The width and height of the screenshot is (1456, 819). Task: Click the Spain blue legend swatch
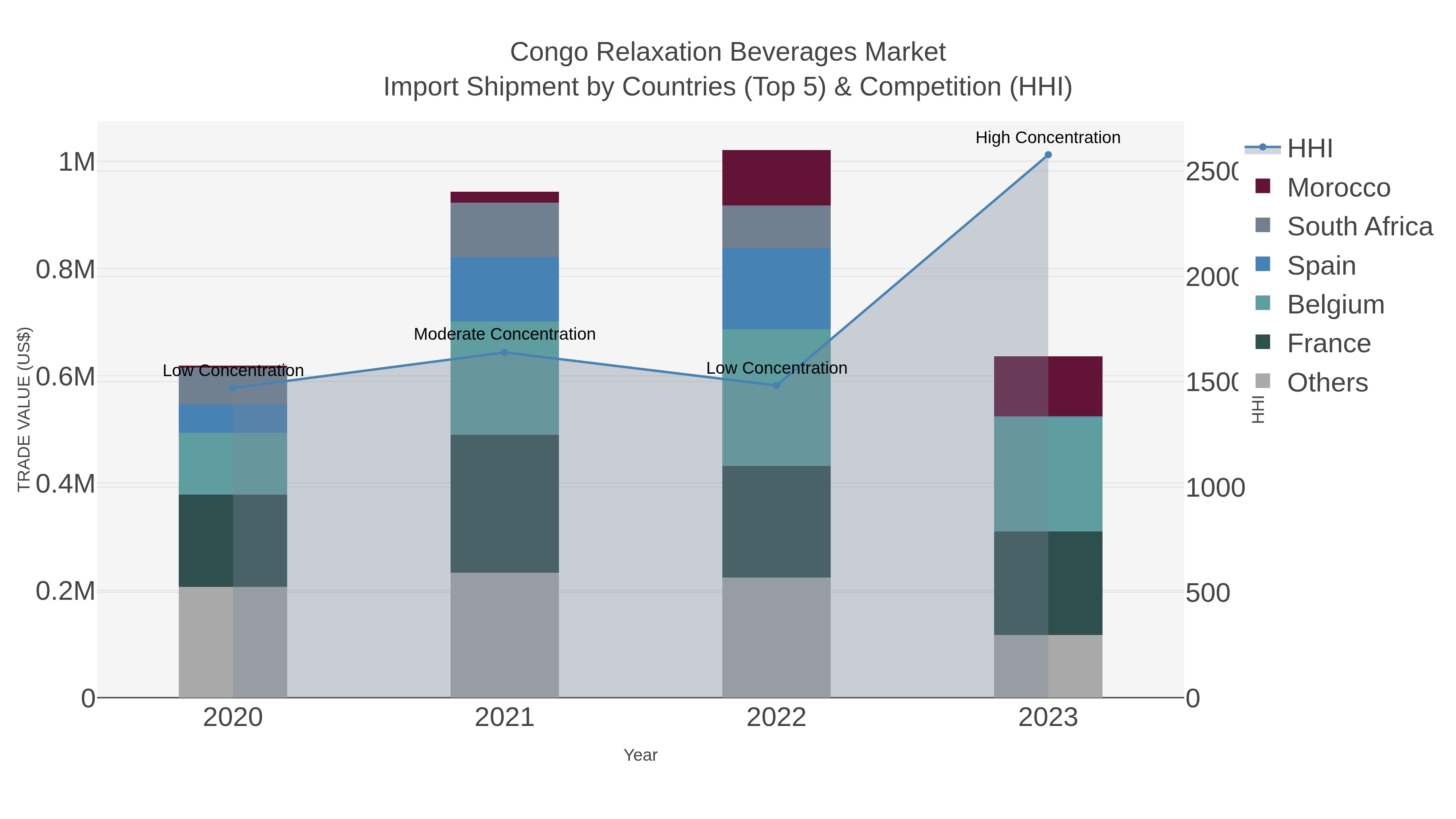(x=1263, y=264)
